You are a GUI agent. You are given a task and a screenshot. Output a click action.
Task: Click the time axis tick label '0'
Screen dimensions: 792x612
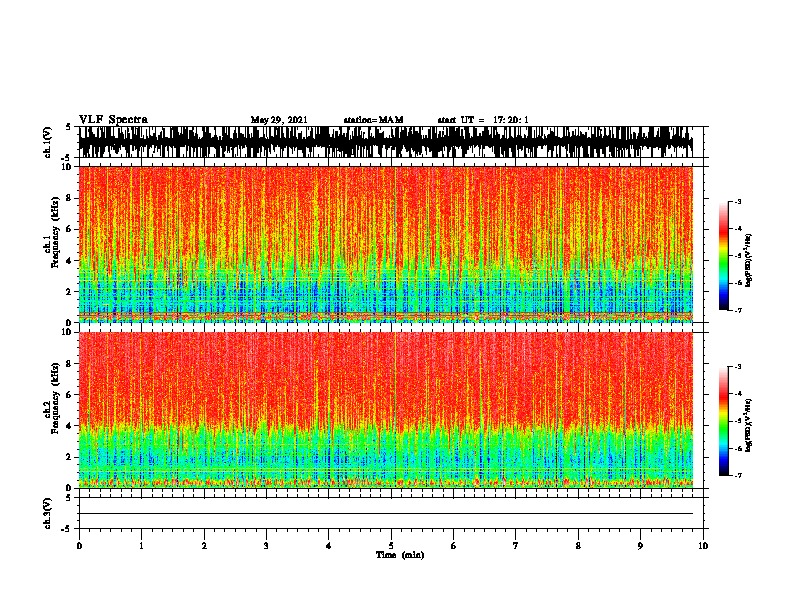(79, 546)
